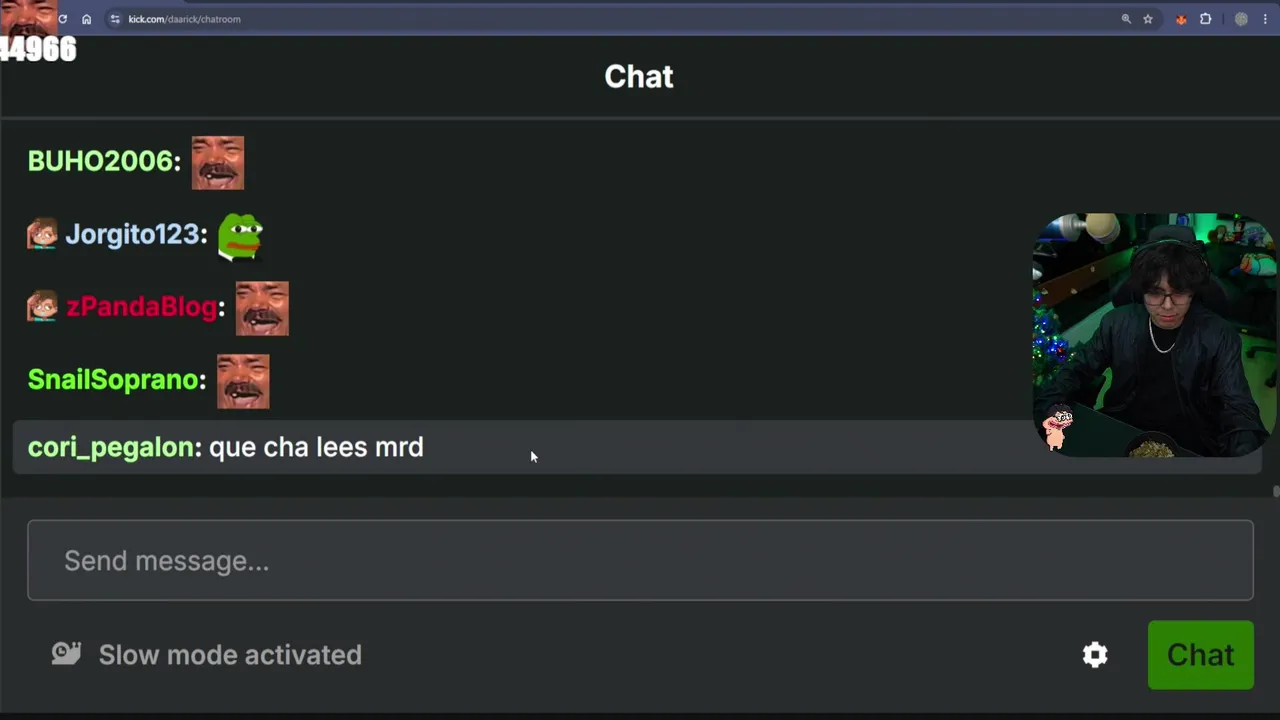
Task: Bookmark this page with the star icon
Action: [x=1148, y=19]
